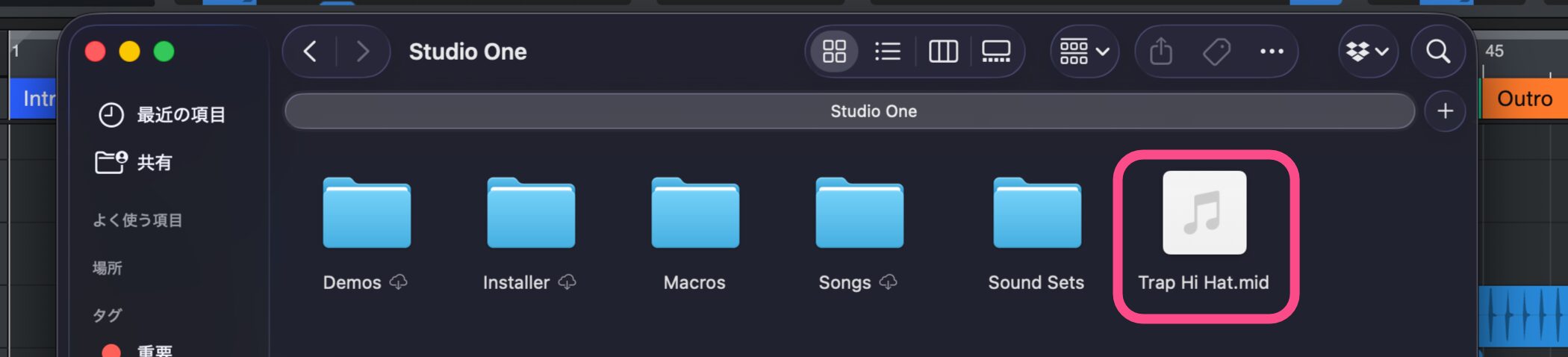Switch Finder to column view
Image resolution: width=1568 pixels, height=357 pixels.
click(x=943, y=52)
